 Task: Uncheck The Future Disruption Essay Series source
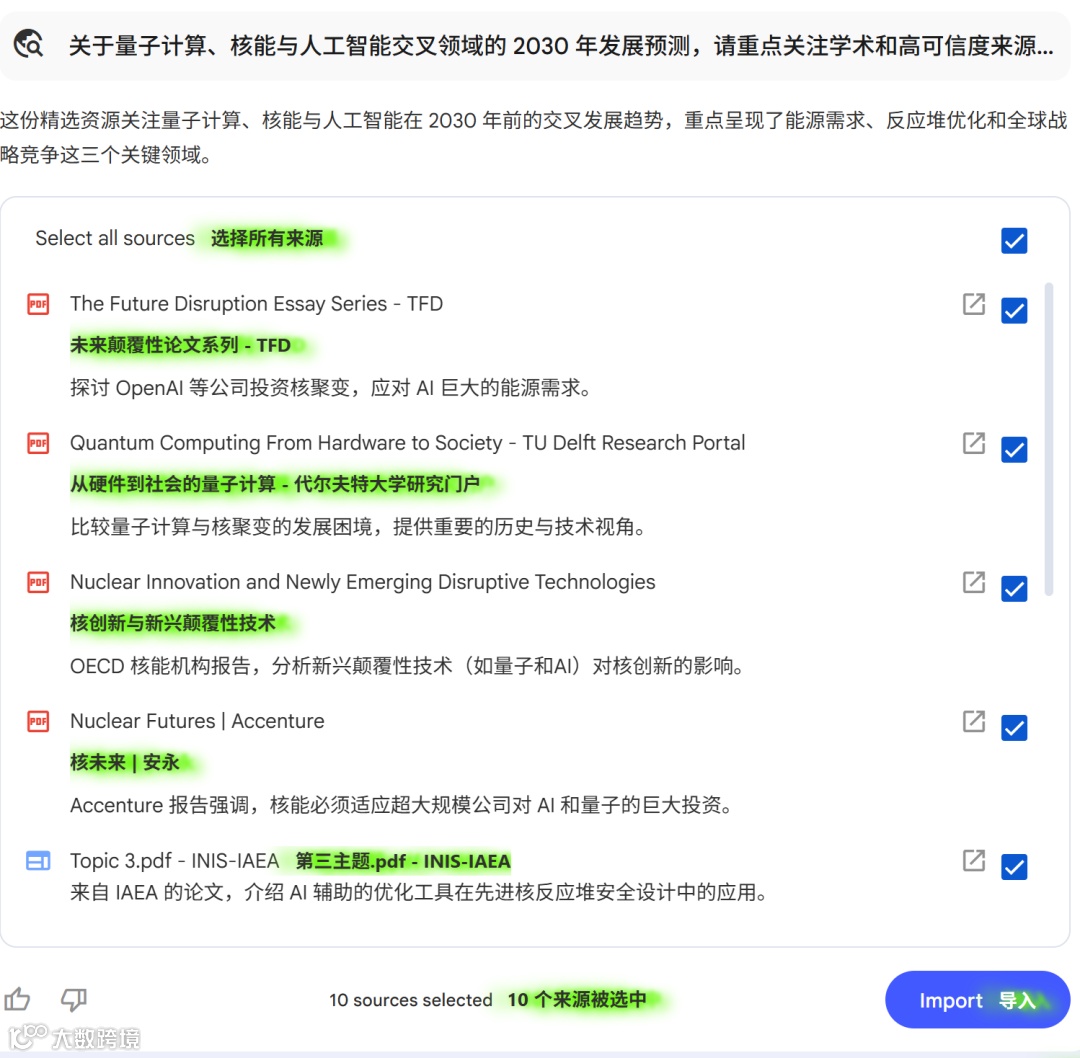[x=1014, y=311]
